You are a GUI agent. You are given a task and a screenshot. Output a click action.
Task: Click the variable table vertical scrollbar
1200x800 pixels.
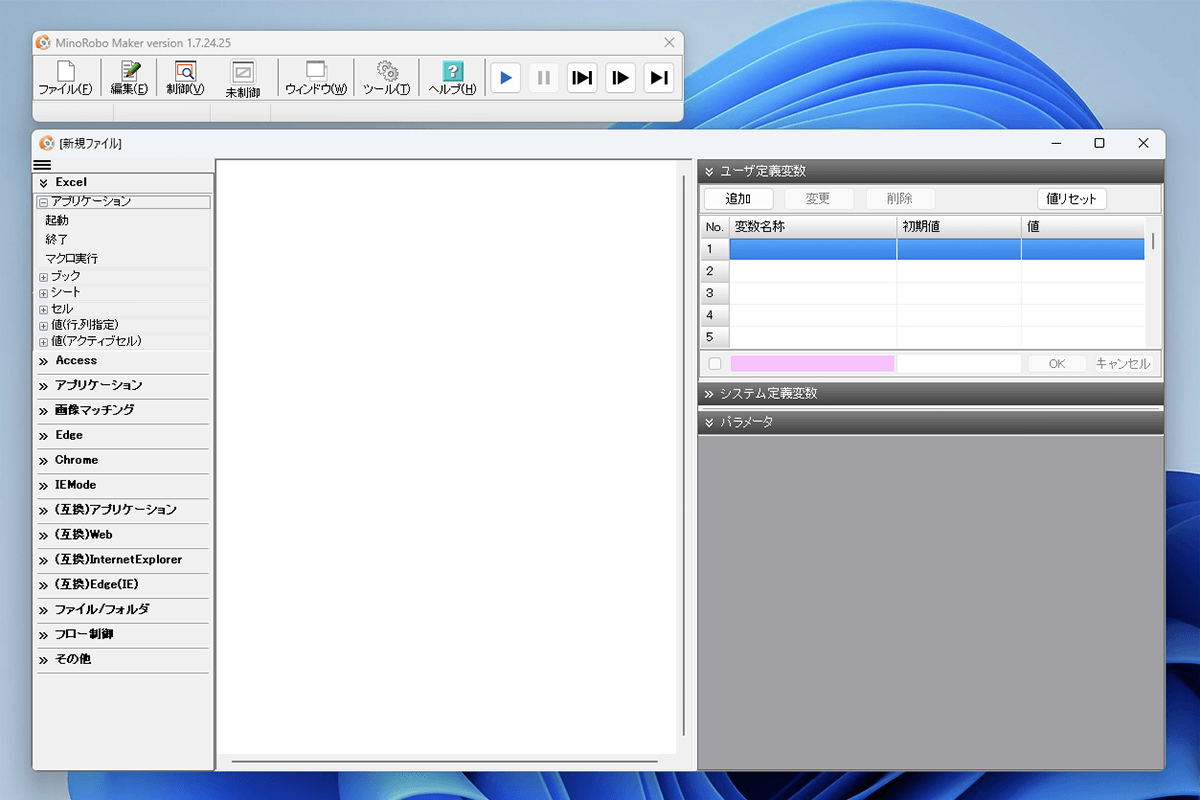[x=1153, y=240]
